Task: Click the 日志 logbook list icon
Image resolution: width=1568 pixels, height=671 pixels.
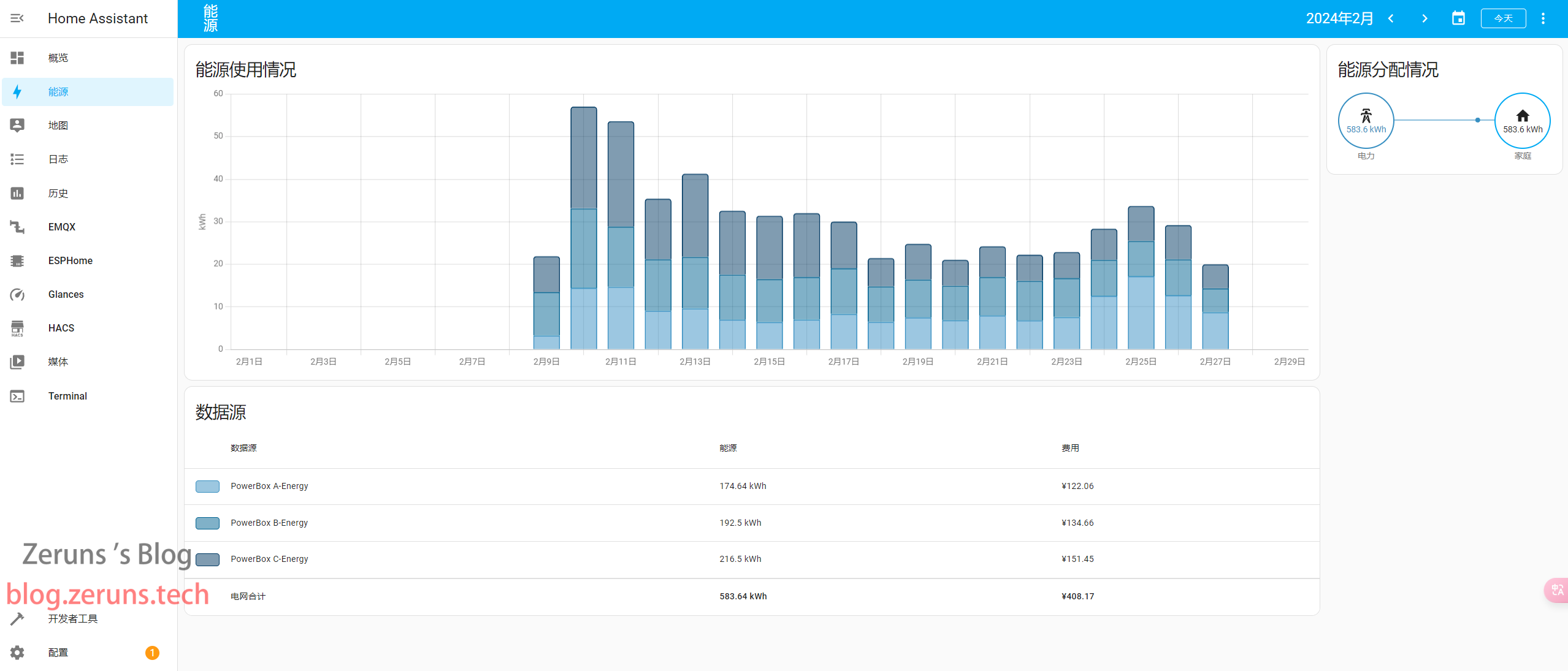Action: 17,159
